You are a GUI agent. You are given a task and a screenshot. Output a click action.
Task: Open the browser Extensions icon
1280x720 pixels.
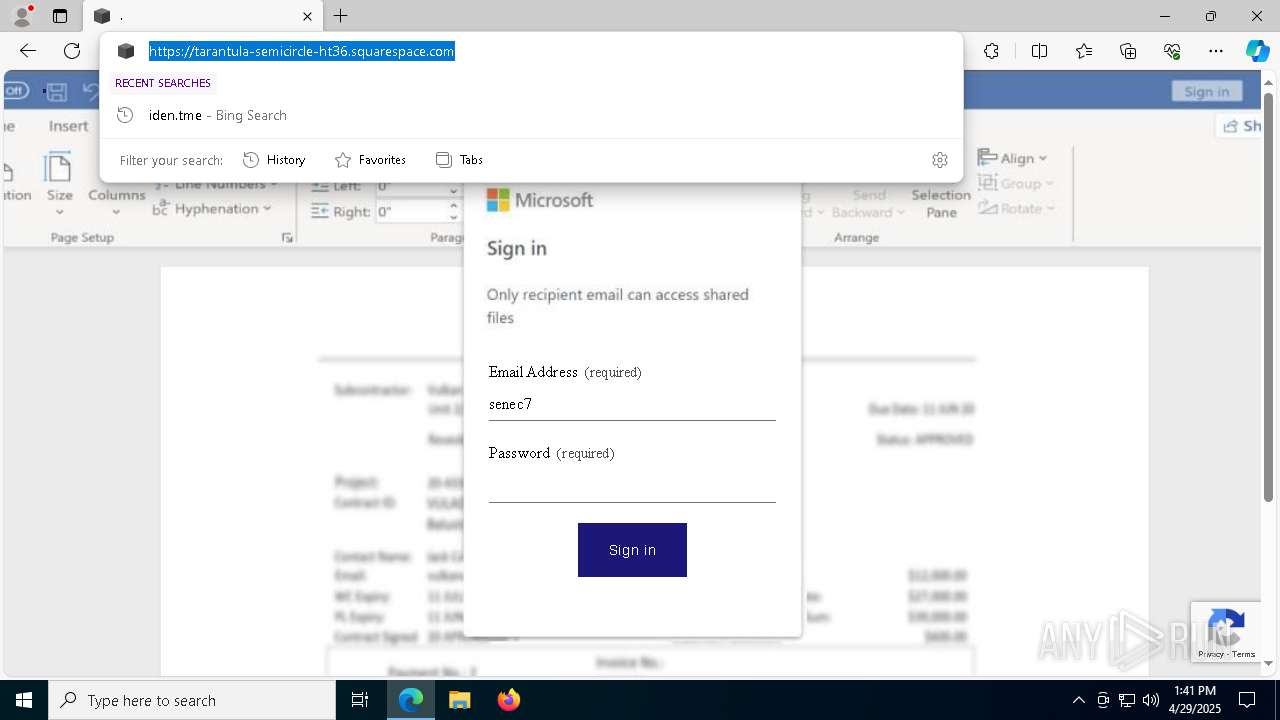coord(991,51)
